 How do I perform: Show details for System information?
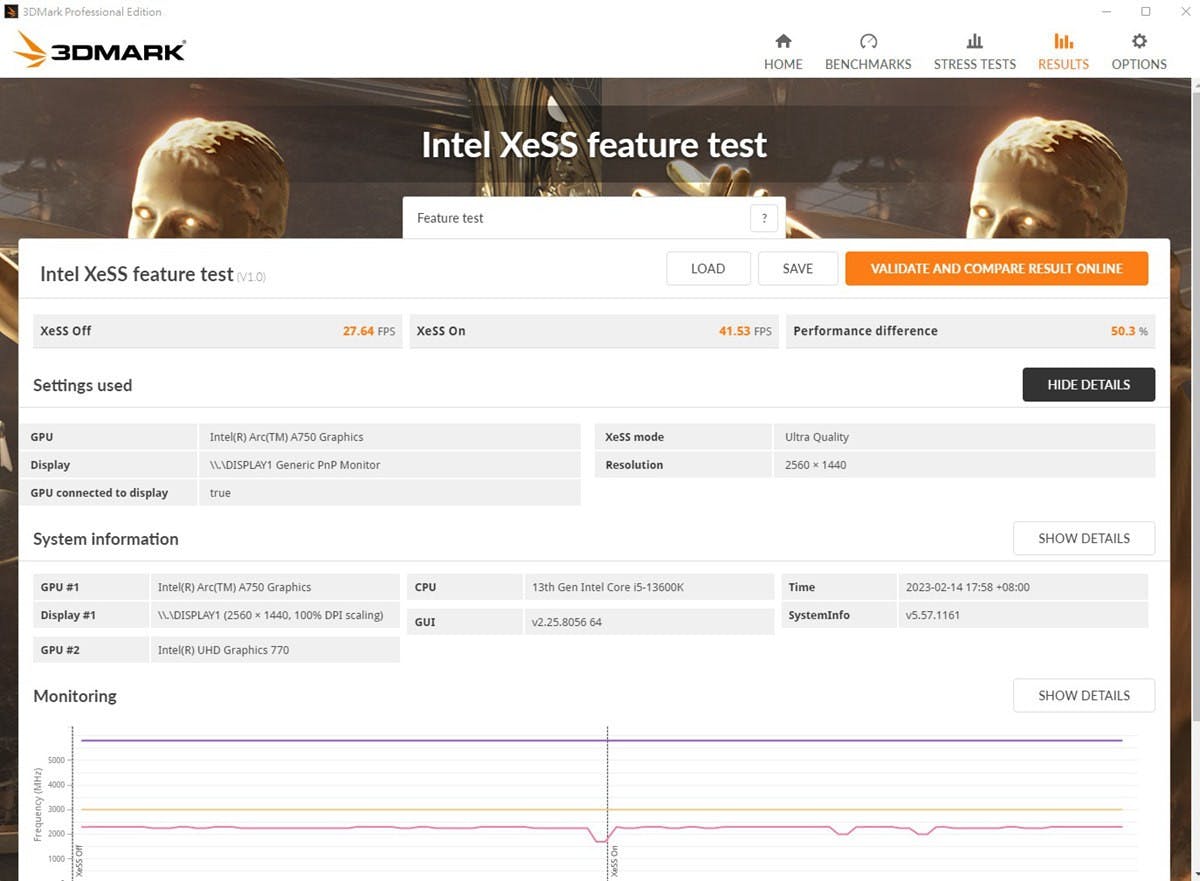tap(1084, 538)
